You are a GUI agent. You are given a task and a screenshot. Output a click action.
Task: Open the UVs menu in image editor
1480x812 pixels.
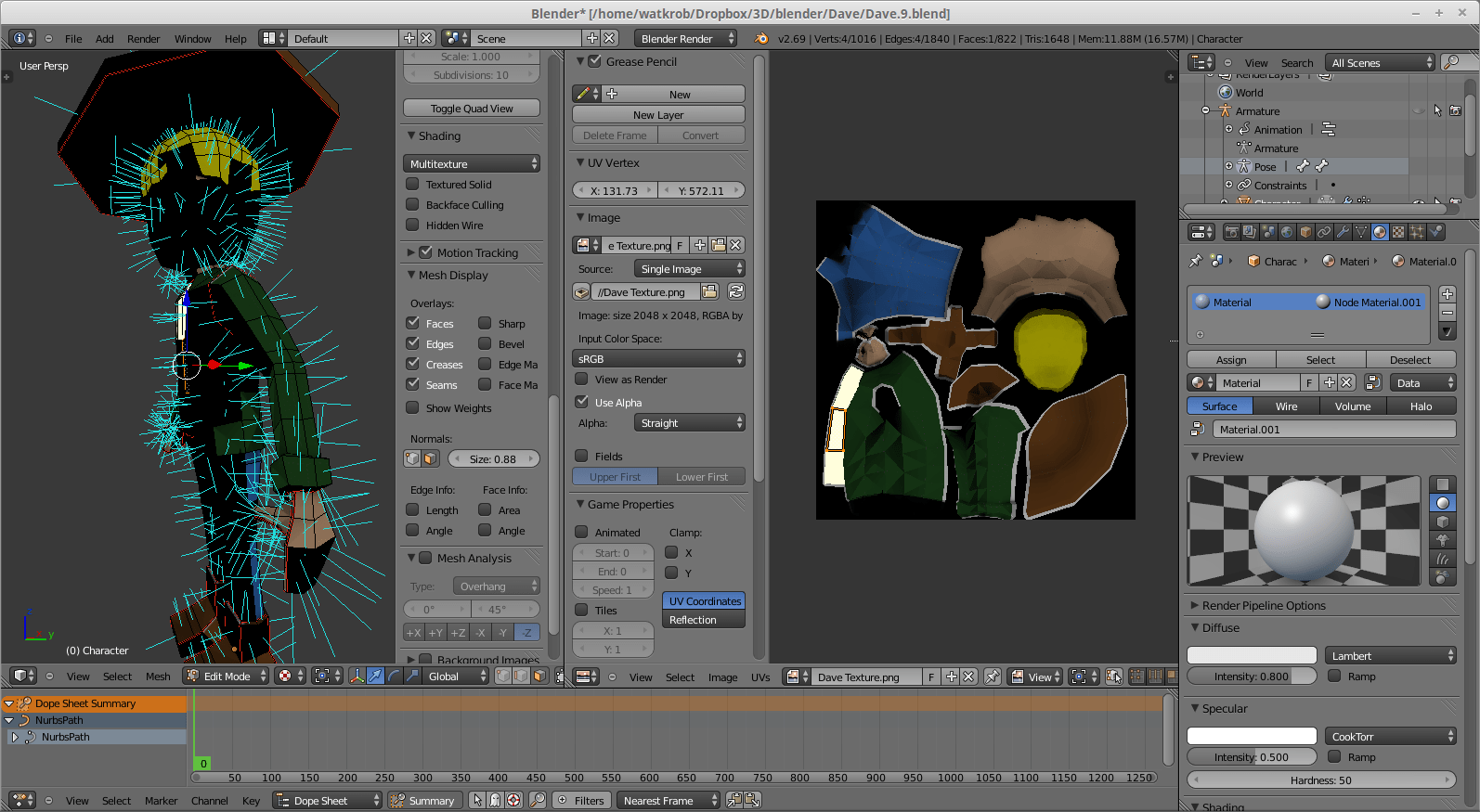tap(760, 677)
